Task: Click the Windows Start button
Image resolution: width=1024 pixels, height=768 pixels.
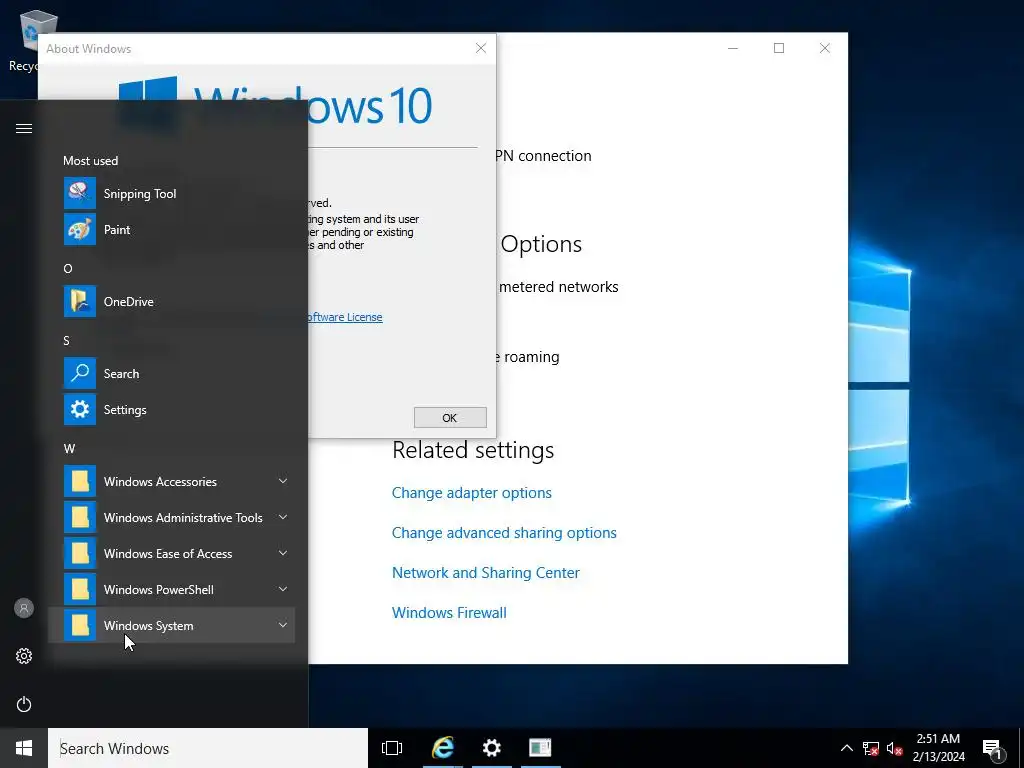Action: [24, 748]
